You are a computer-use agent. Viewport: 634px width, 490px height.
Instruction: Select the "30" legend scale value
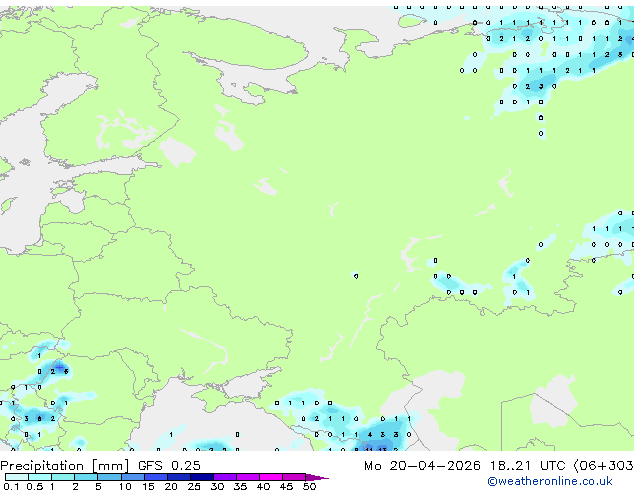(217, 486)
